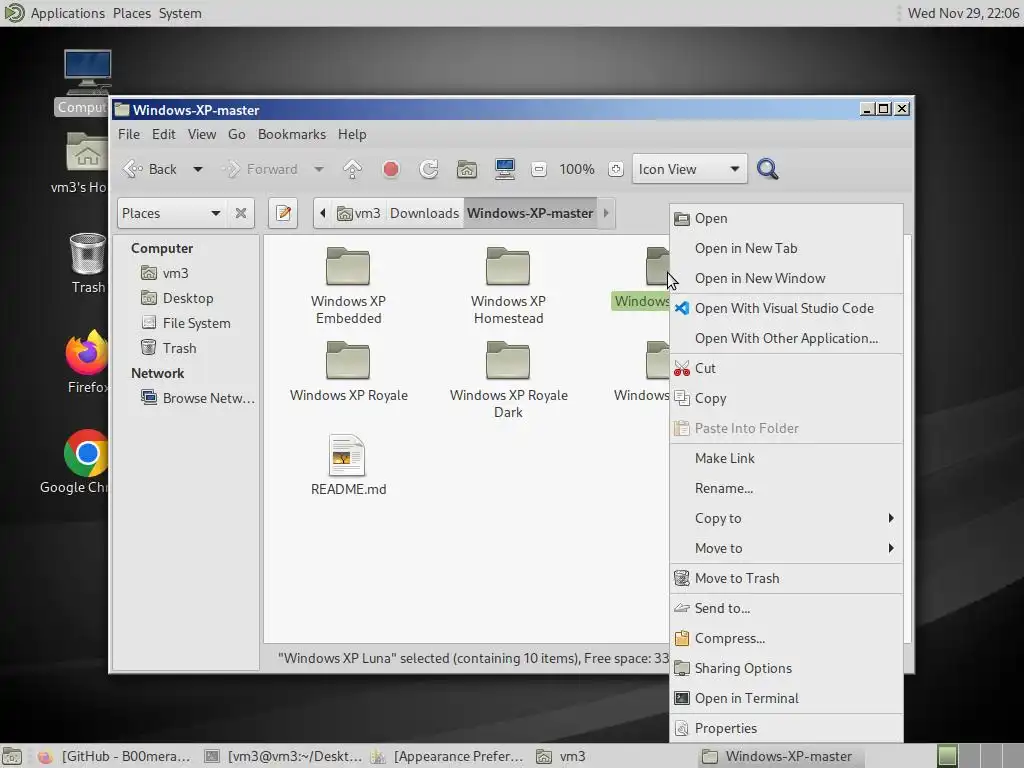The image size is (1024, 768).
Task: Open the System panel menu
Action: tap(180, 13)
